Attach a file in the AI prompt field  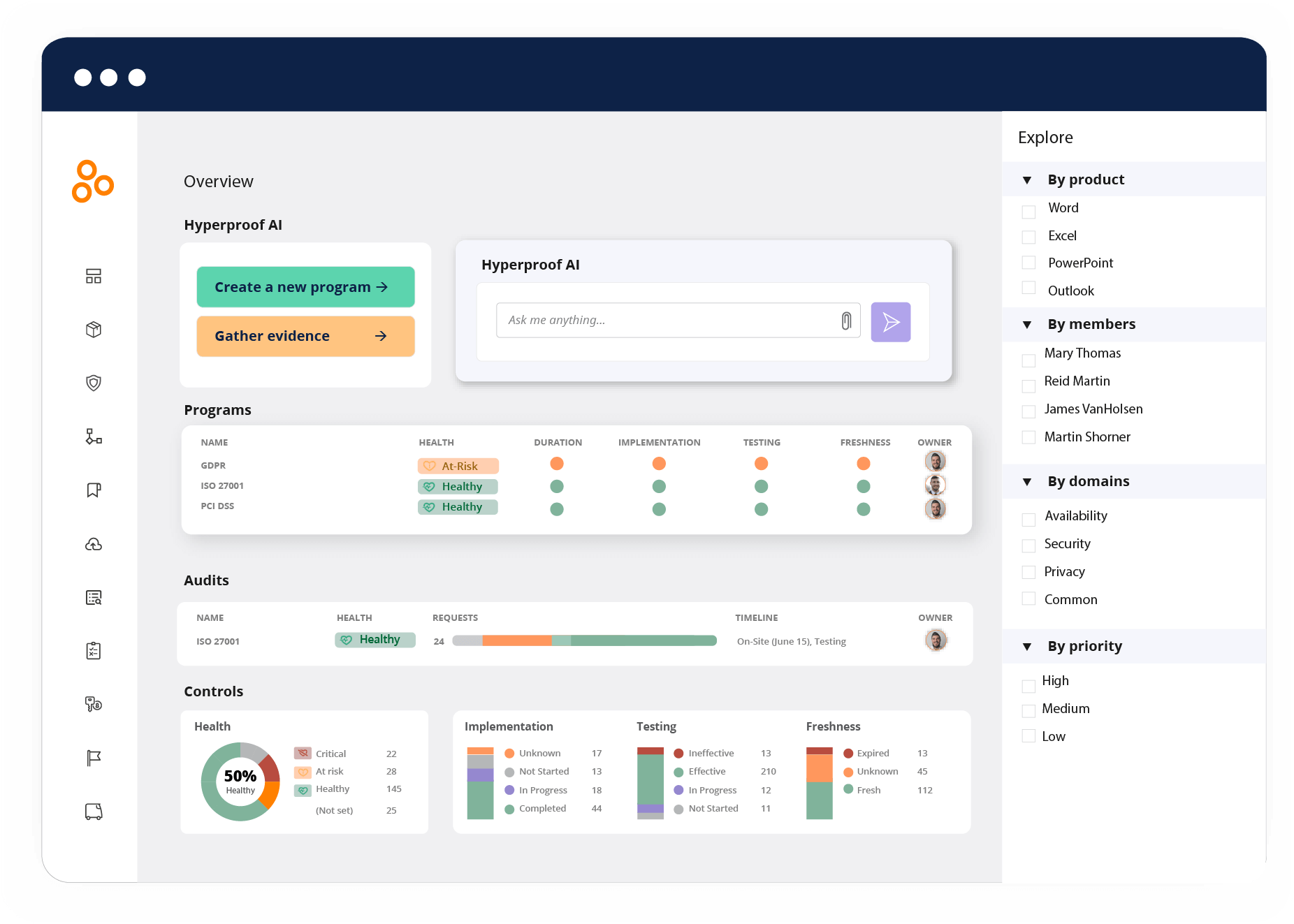tap(845, 320)
